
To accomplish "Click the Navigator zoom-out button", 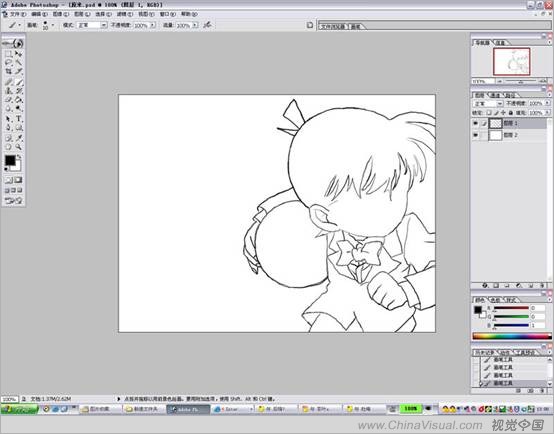I will tap(500, 81).
